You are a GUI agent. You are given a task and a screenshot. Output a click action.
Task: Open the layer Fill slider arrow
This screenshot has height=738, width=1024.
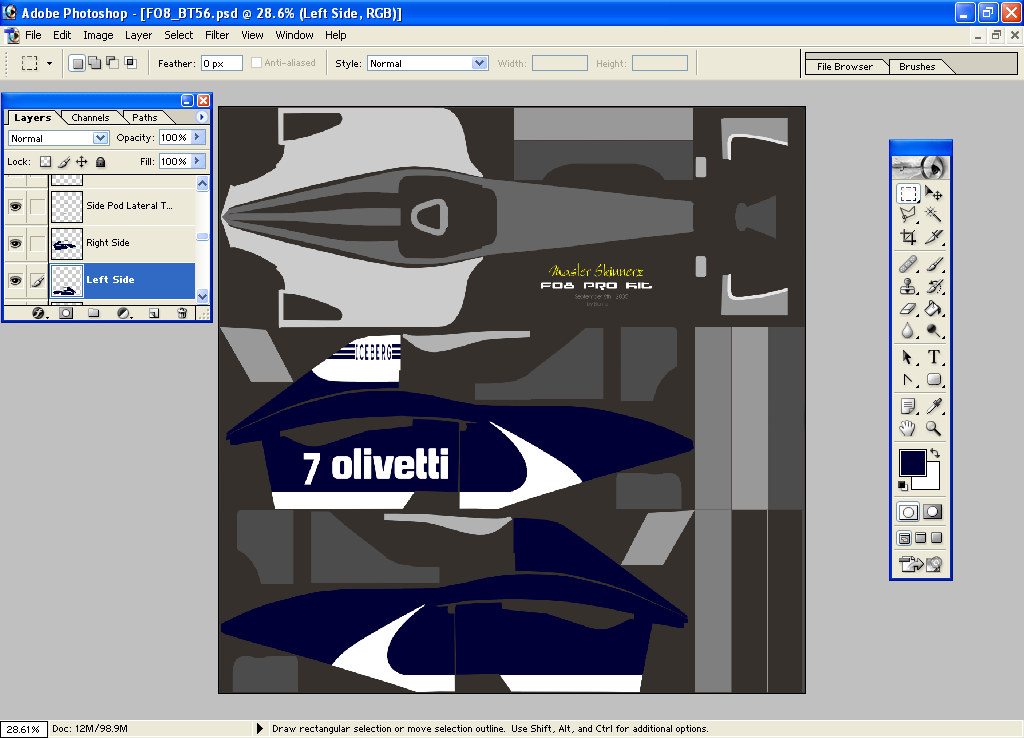point(198,161)
